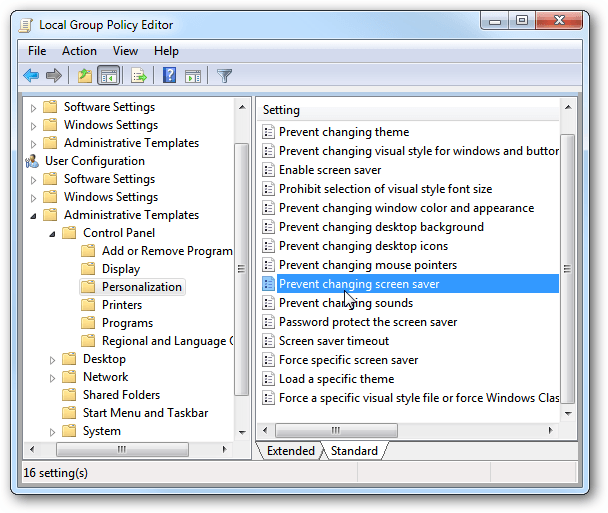Click the policy icon beside Prevent changing theme

click(268, 132)
